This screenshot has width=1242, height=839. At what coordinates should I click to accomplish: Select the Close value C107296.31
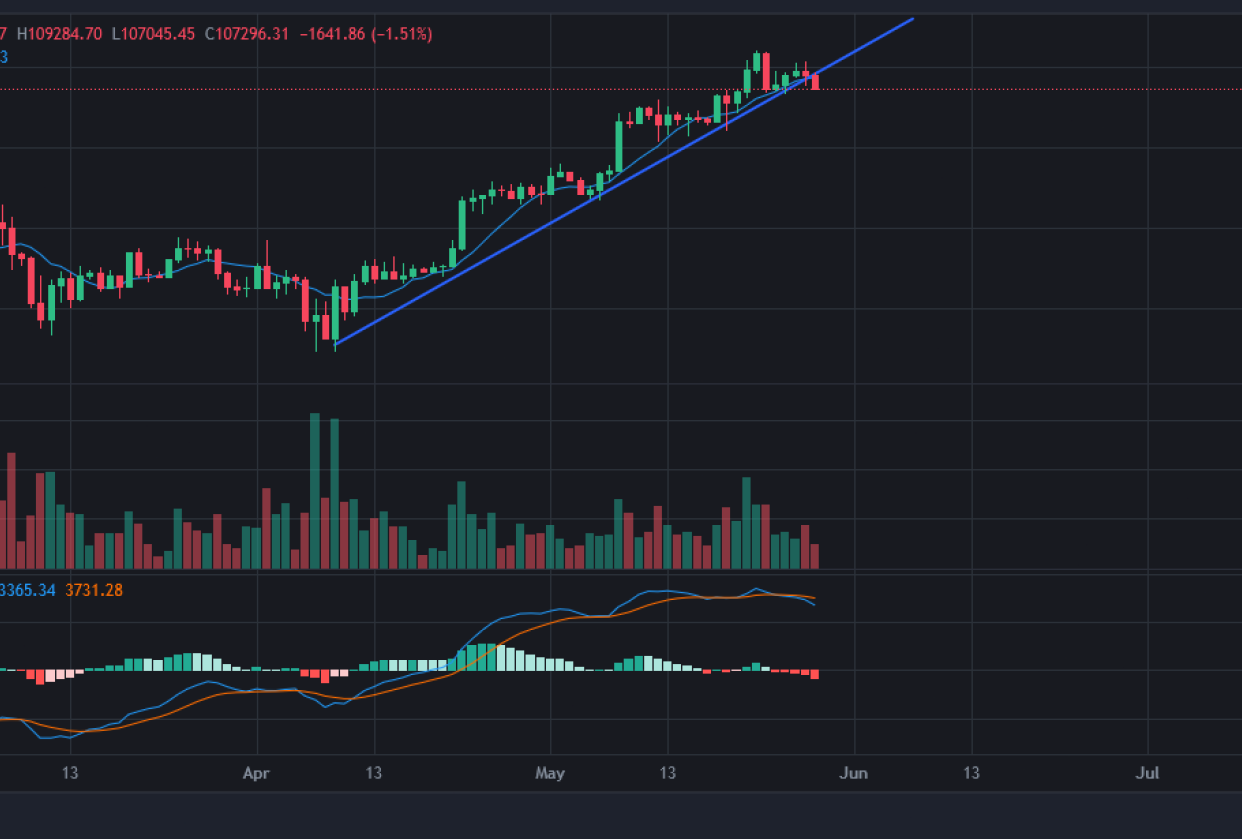247,34
